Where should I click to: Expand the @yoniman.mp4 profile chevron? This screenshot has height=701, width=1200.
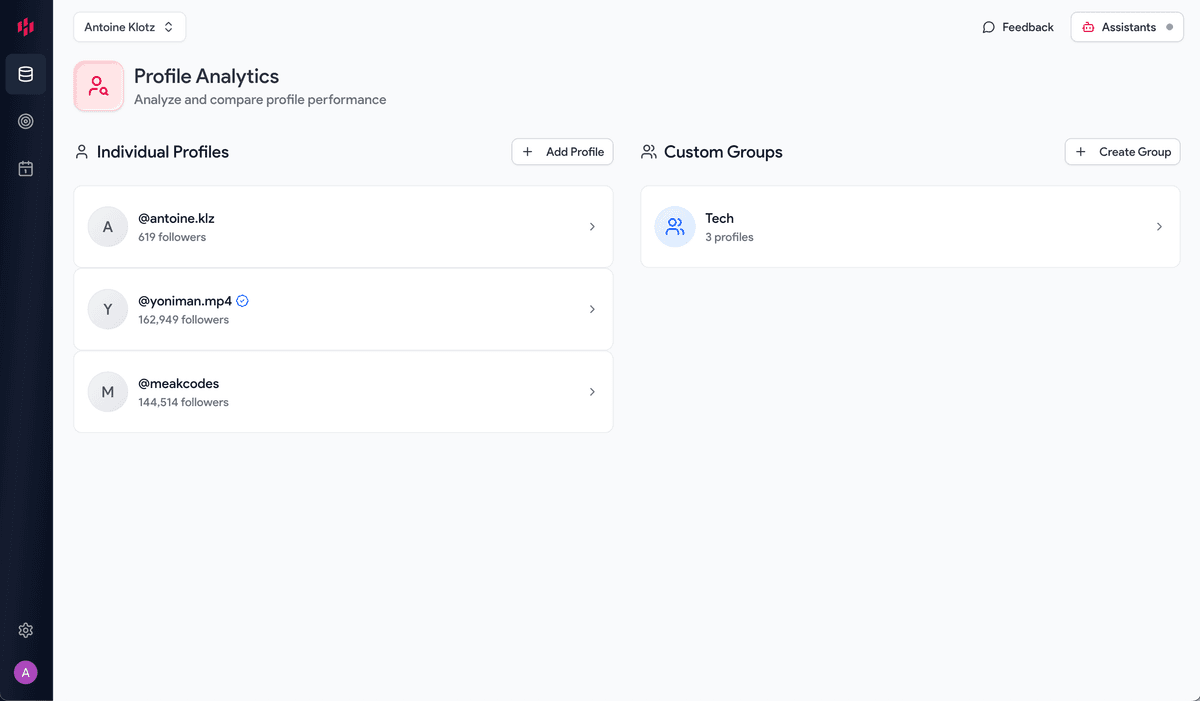(592, 309)
